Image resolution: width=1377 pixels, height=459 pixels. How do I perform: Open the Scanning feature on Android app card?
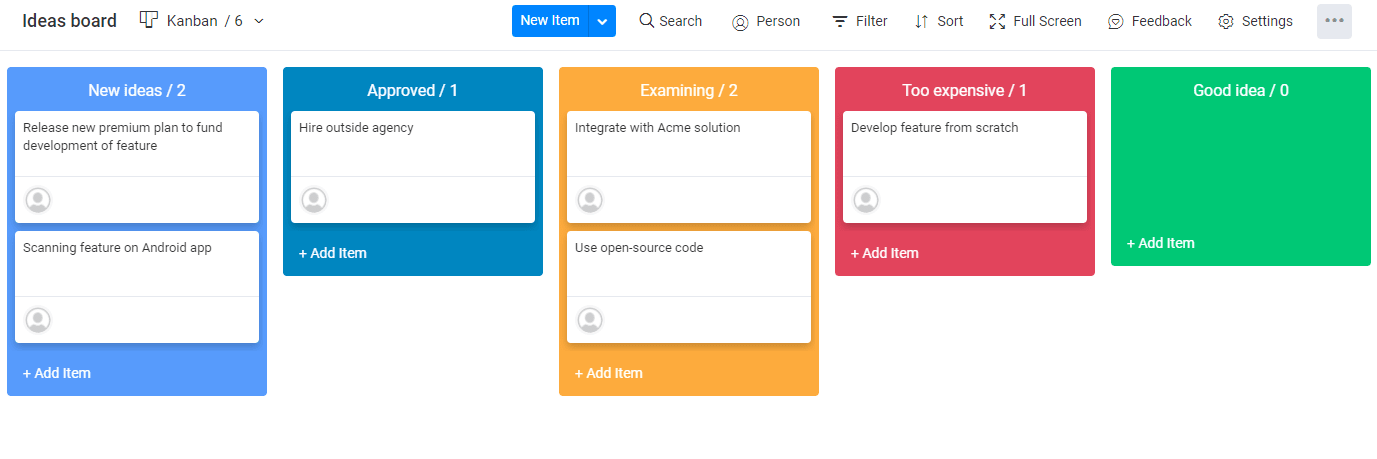coord(137,287)
